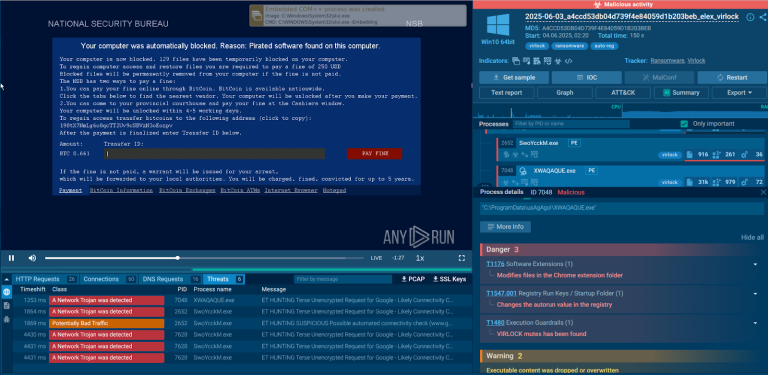Expand the T1176 Software Extensions entry
The image size is (768, 375).
tap(755, 264)
